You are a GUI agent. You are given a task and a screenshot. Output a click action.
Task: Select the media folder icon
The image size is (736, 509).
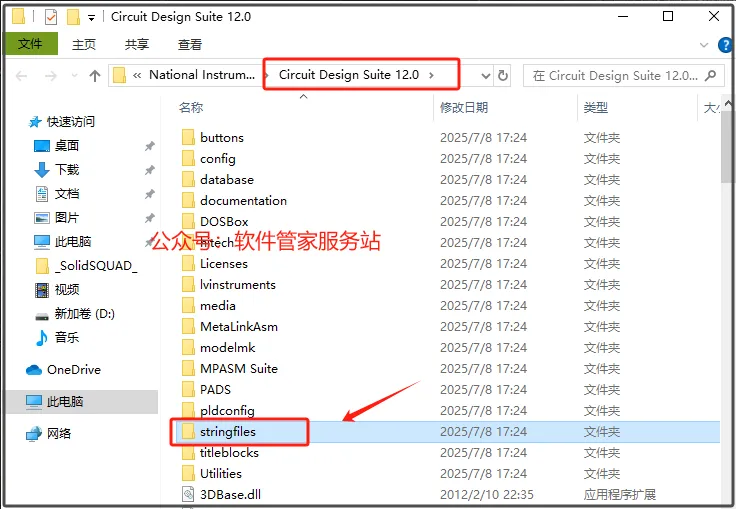coord(188,306)
